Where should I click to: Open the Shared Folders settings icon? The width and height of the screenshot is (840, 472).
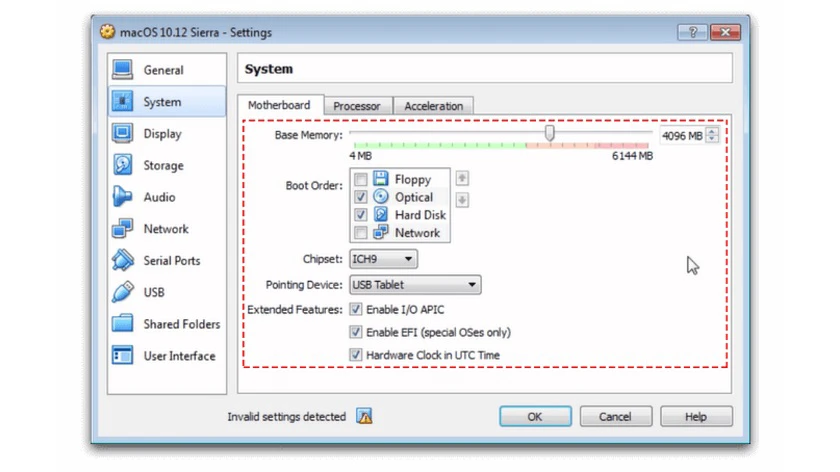point(123,324)
